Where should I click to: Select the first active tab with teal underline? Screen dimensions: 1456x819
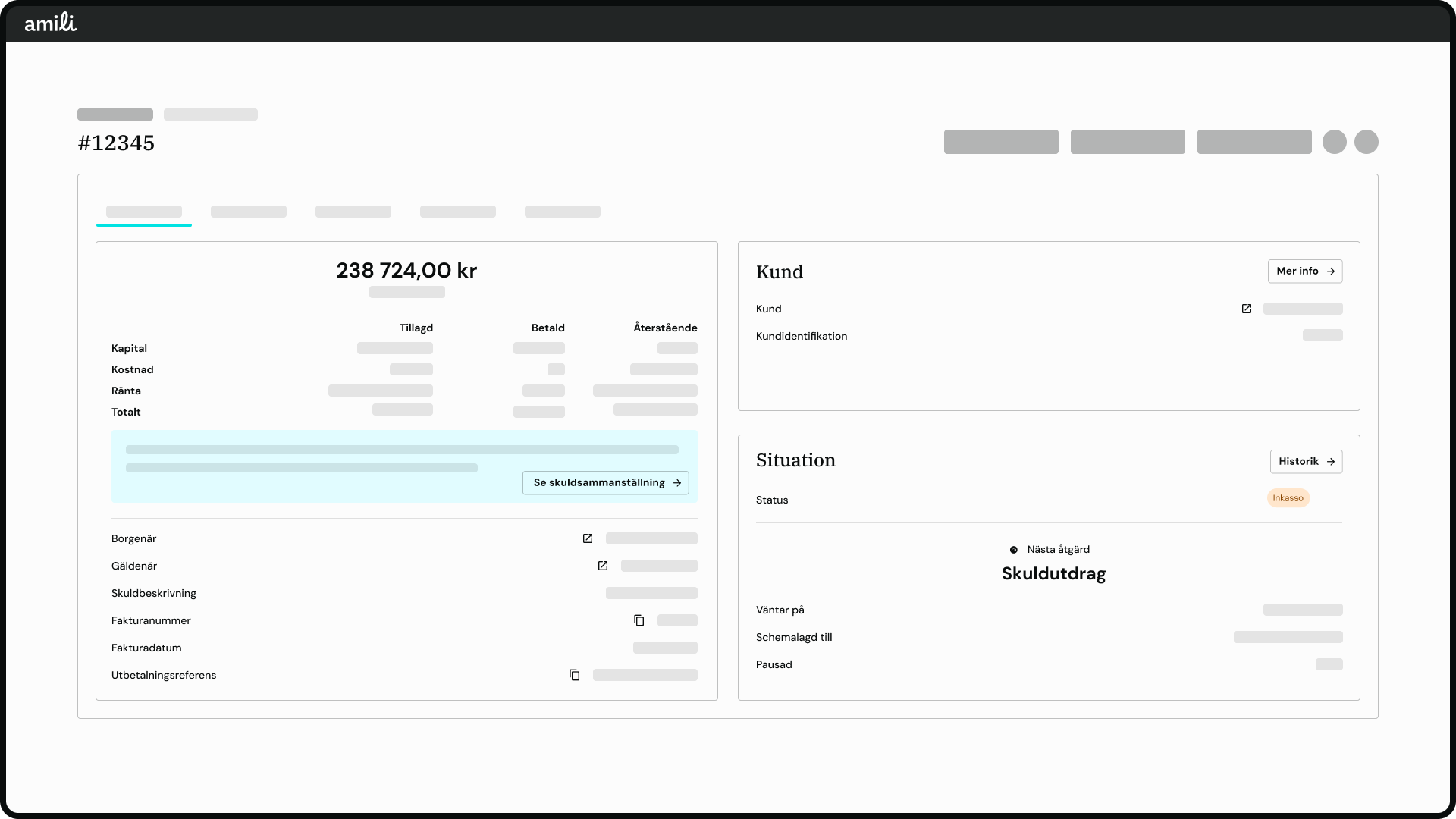coord(144,212)
